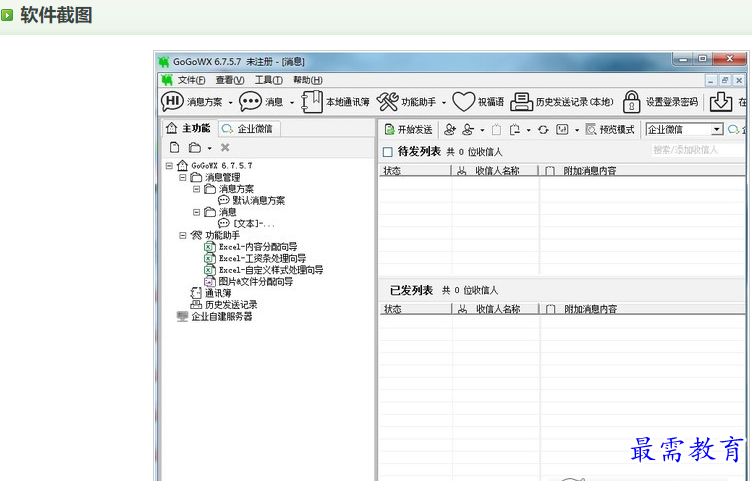Click inner document restore button in menu bar
This screenshot has width=752, height=481.
pyautogui.click(x=725, y=81)
